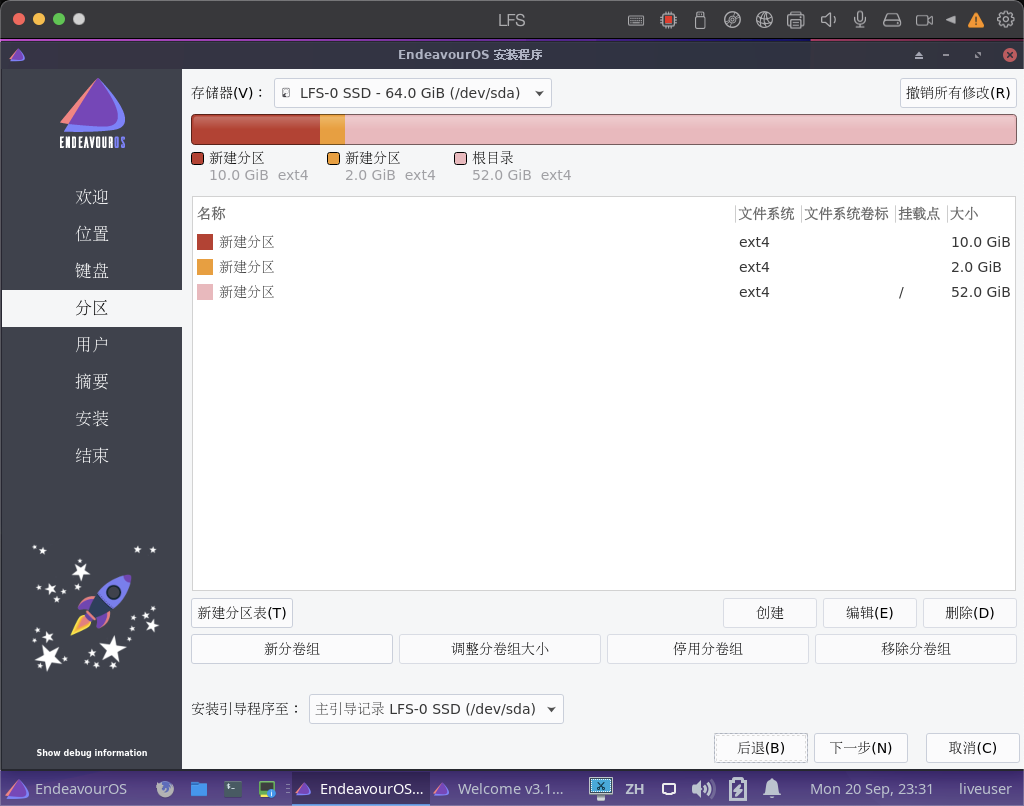Click the printer icon in VM toolbar
Image resolution: width=1024 pixels, height=806 pixels.
(795, 20)
